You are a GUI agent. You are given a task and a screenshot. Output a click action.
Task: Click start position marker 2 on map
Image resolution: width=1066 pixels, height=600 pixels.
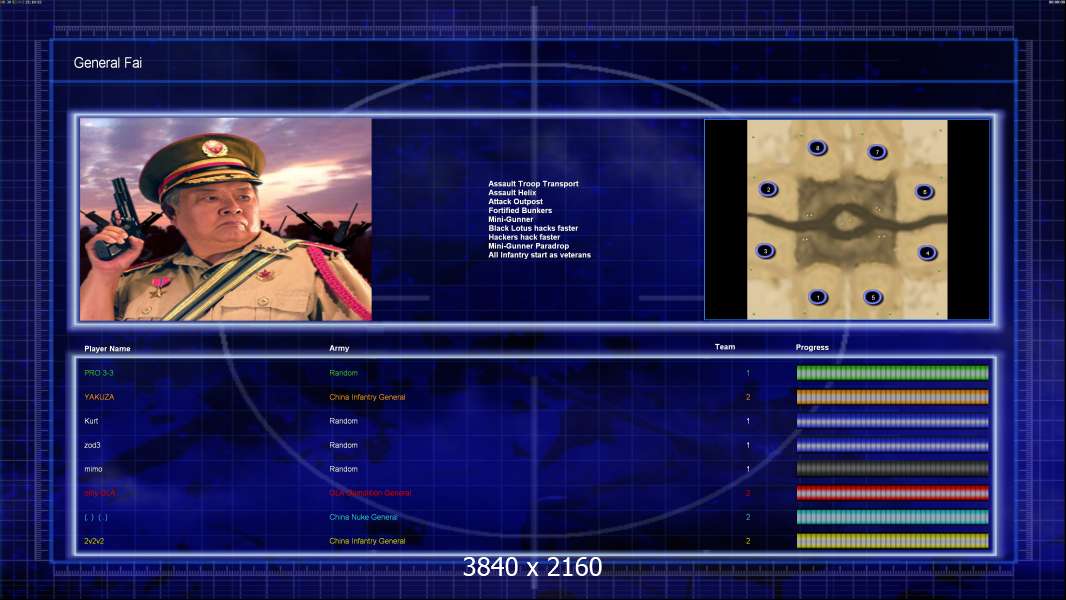768,190
